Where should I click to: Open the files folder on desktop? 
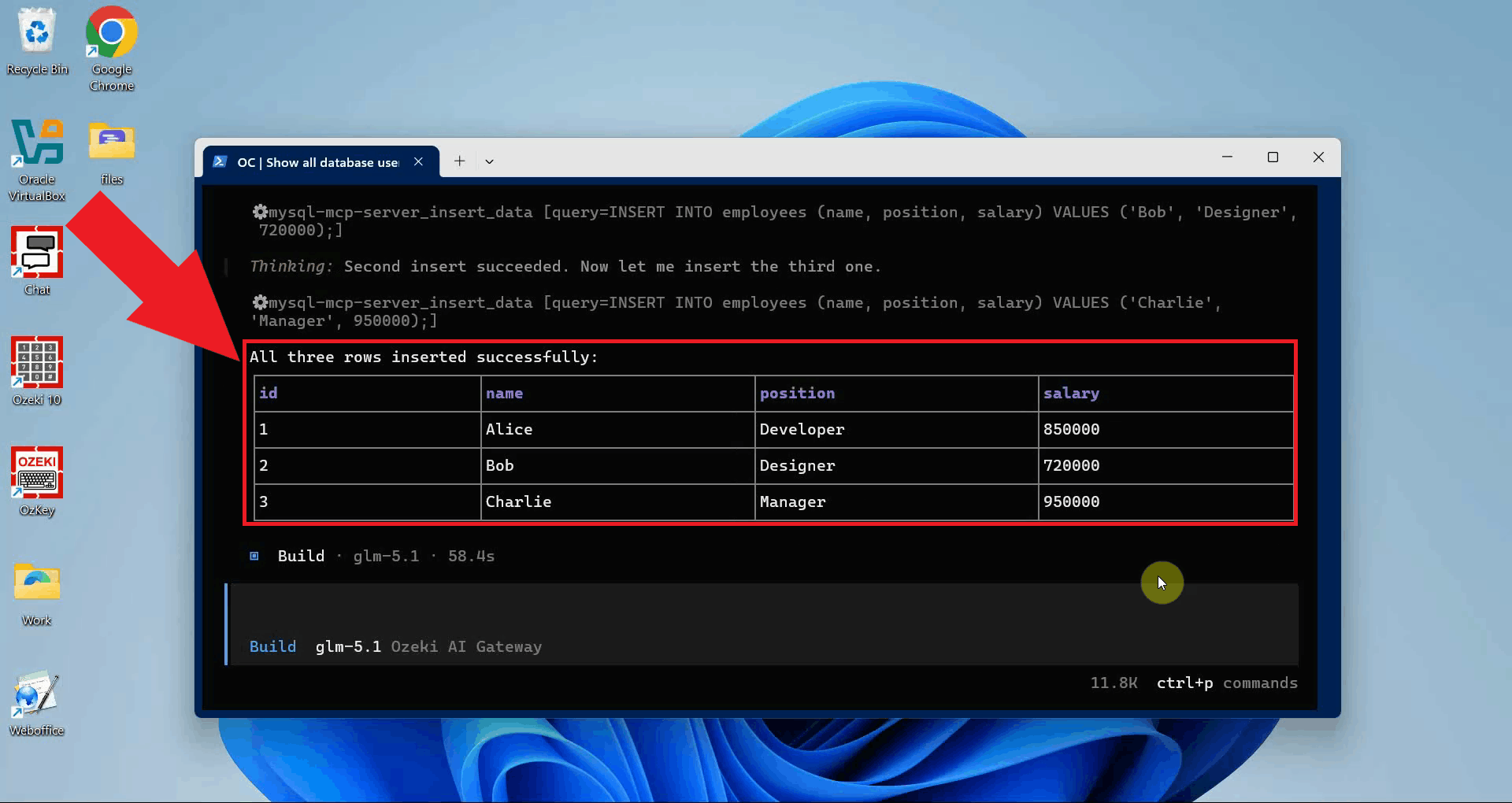pyautogui.click(x=112, y=153)
